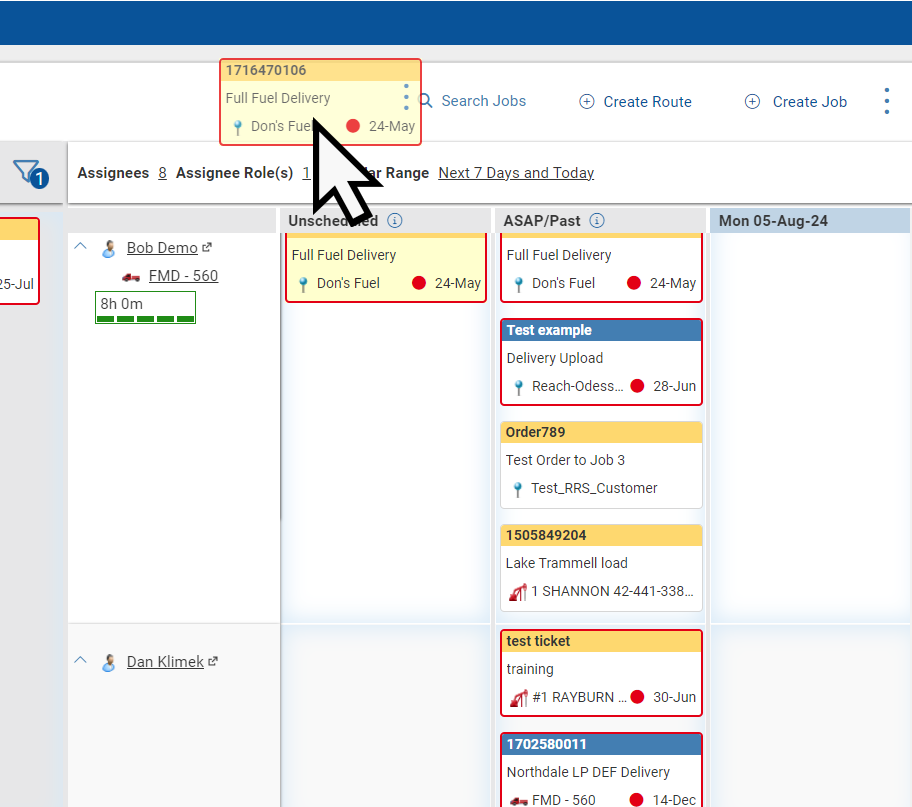The image size is (912, 807).
Task: Click the 1 SHANNON 42-441-338... well name
Action: coord(612,591)
